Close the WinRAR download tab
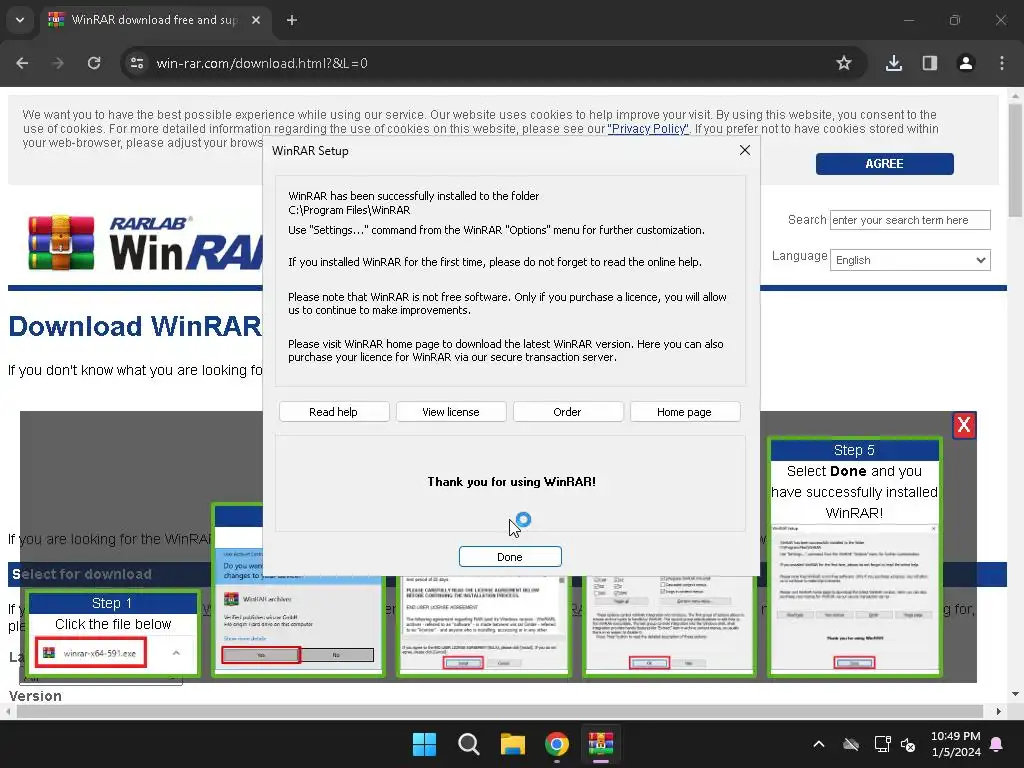The width and height of the screenshot is (1024, 768). [256, 20]
